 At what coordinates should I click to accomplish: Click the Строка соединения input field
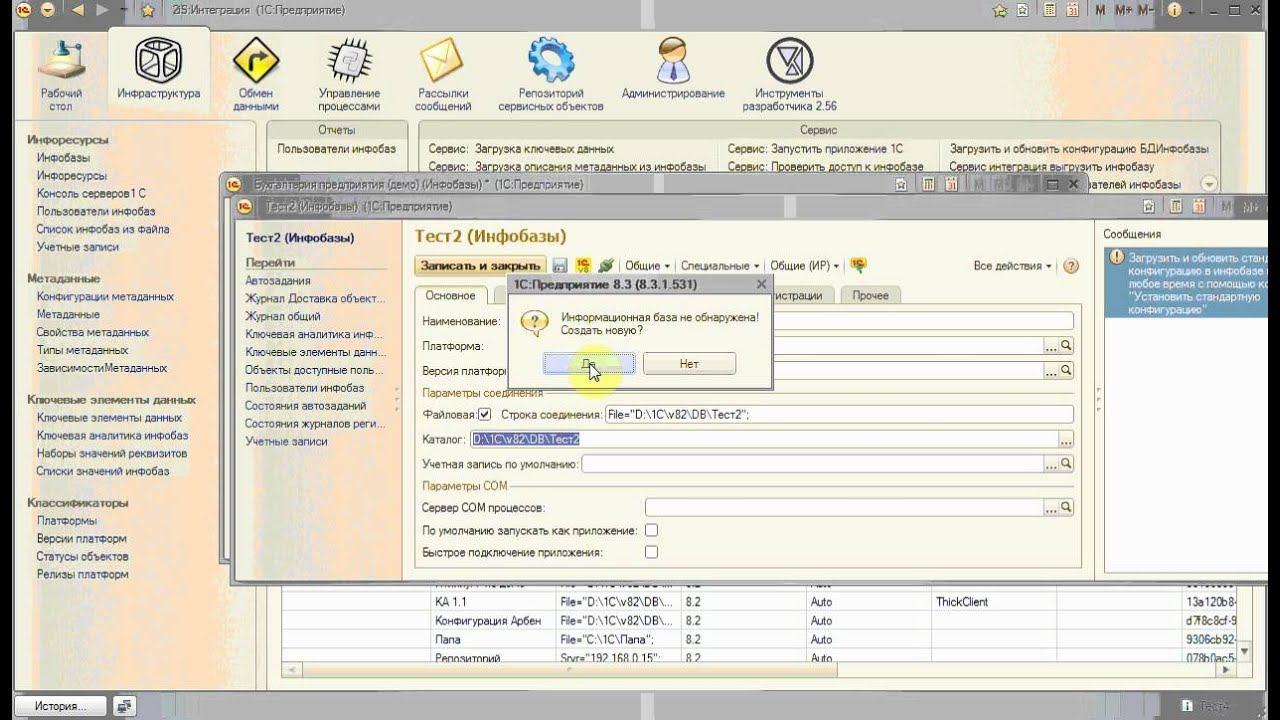point(838,414)
